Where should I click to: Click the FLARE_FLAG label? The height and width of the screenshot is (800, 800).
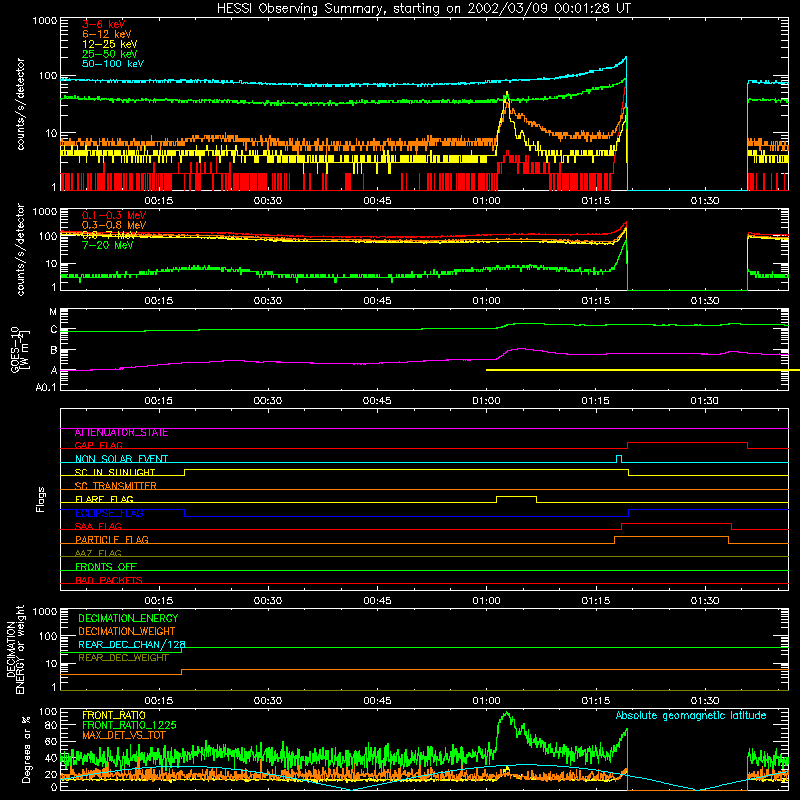point(104,499)
